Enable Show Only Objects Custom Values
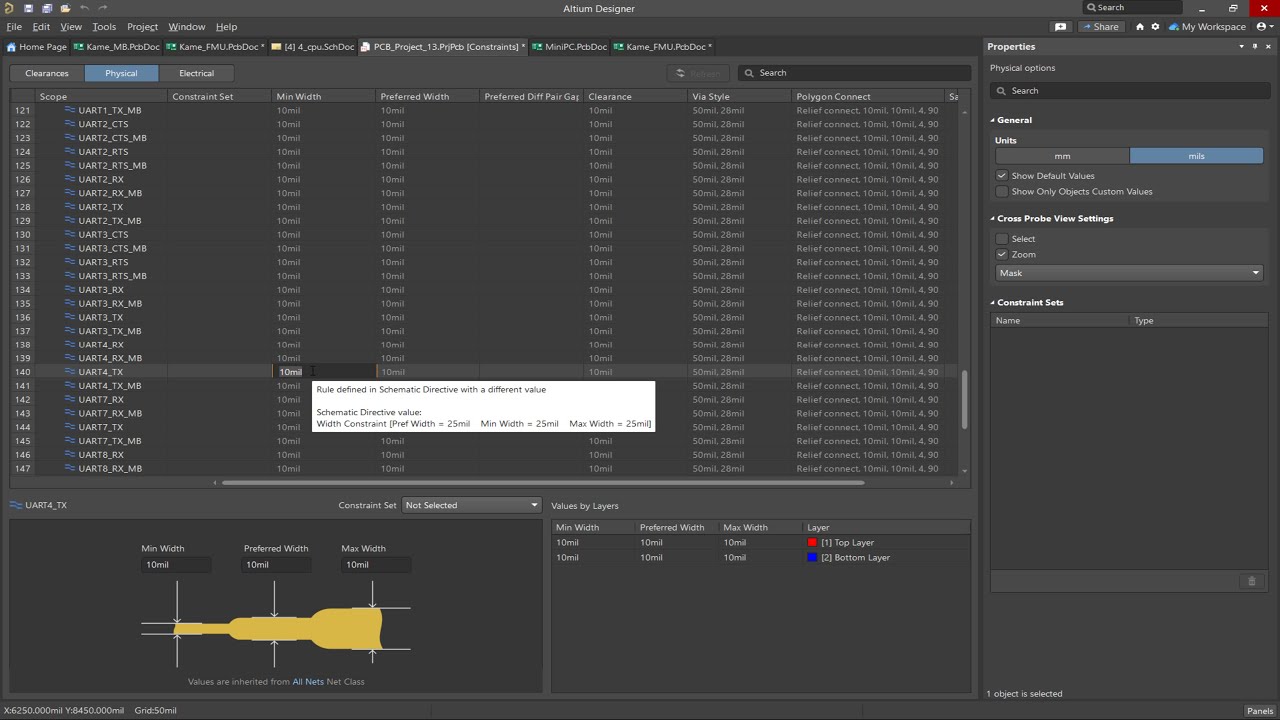 tap(1002, 192)
